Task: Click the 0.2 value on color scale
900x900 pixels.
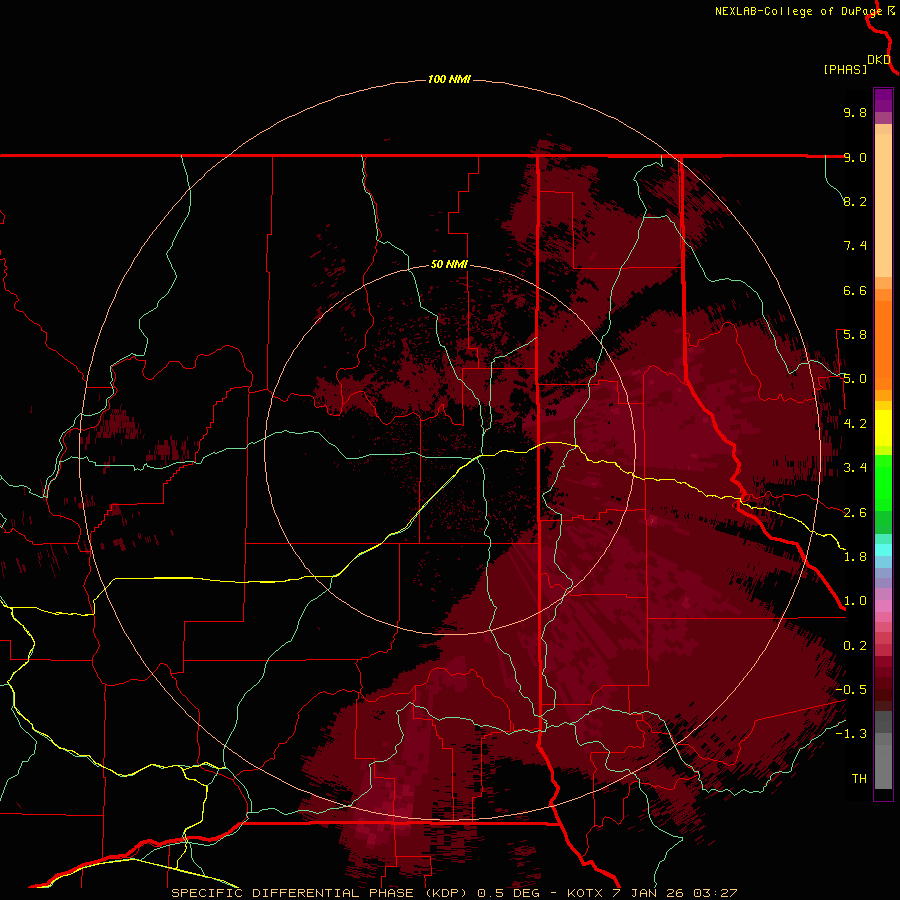Action: point(855,646)
